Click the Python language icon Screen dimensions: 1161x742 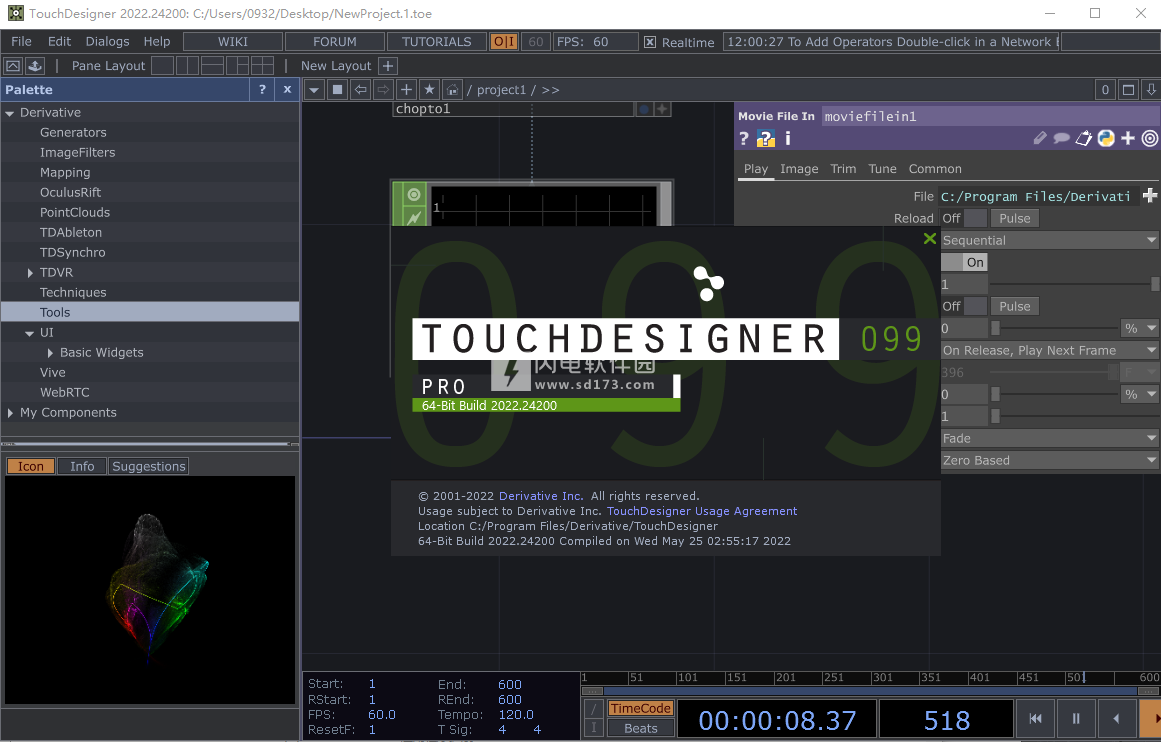tap(1106, 138)
